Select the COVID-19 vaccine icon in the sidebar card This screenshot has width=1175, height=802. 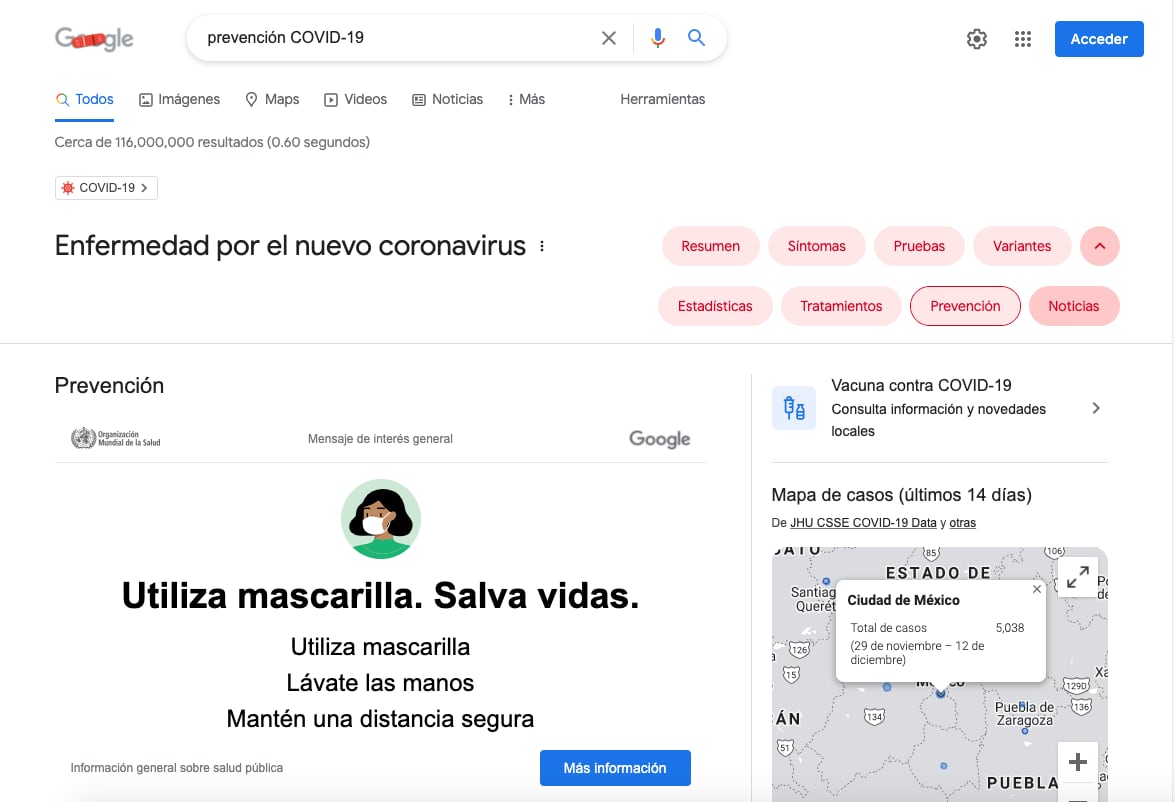click(793, 408)
